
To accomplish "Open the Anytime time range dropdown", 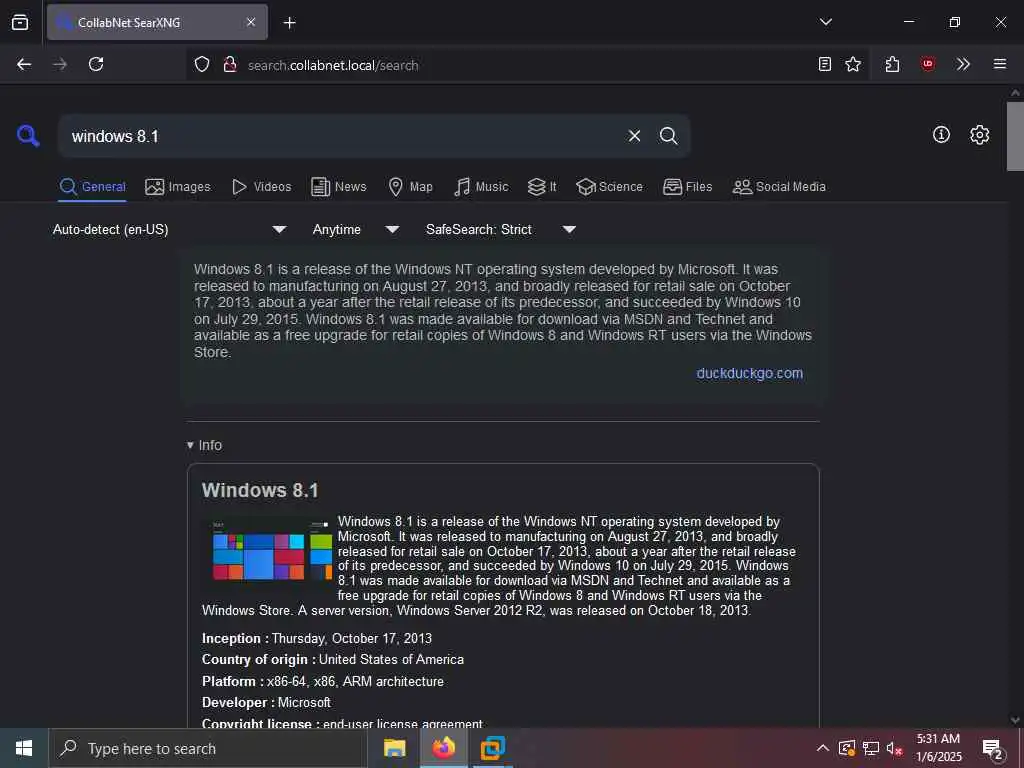I will (x=355, y=229).
